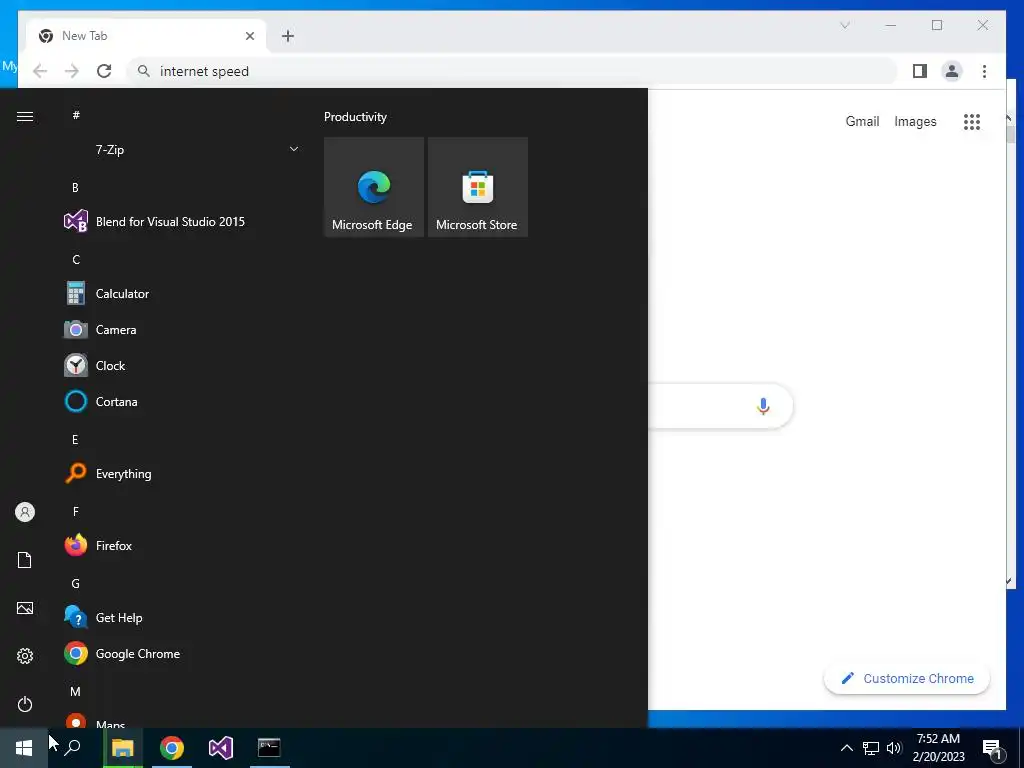The height and width of the screenshot is (768, 1024).
Task: Open Documents from Start sidebar
Action: pos(25,560)
